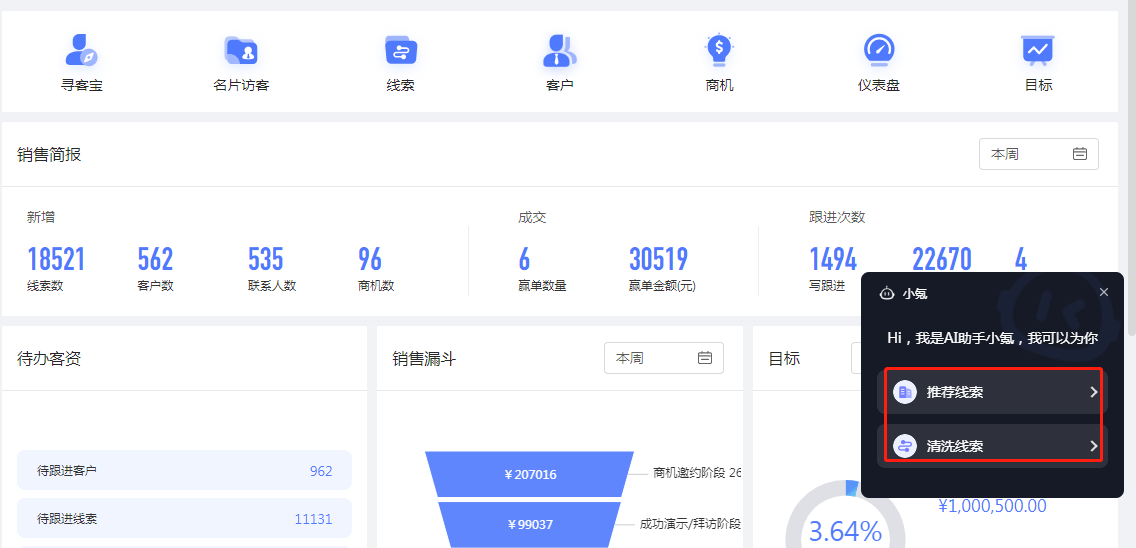The image size is (1136, 548).
Task: Click funnel stage ¥99037
Action: (x=530, y=524)
